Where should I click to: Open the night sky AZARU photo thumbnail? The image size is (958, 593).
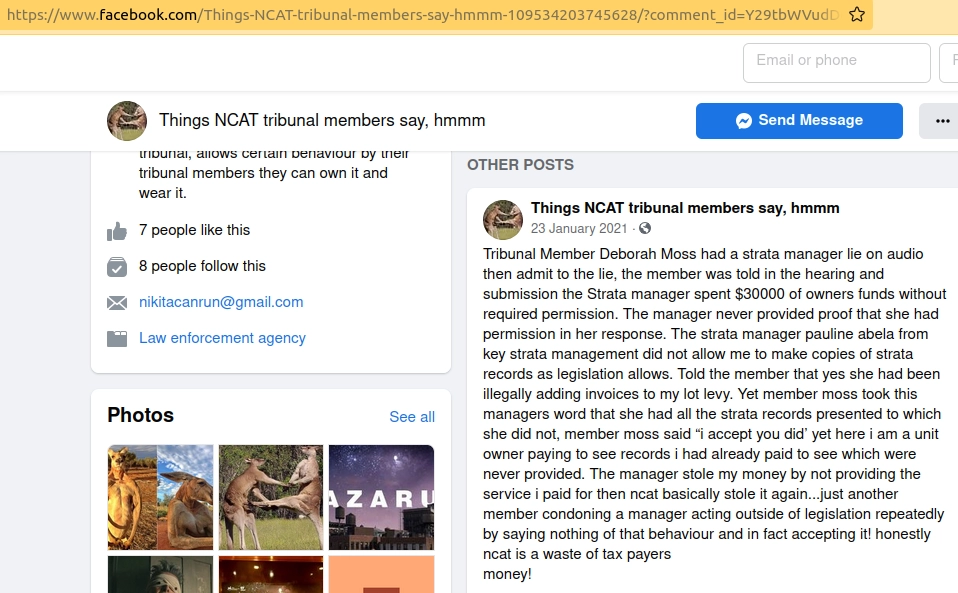(x=381, y=497)
